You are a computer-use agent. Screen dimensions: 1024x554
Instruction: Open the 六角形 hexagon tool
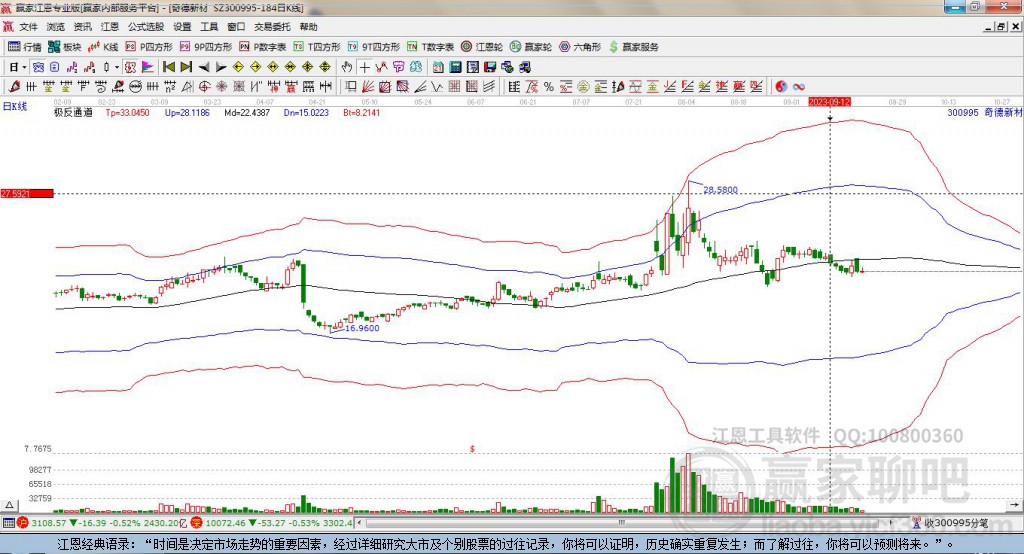(580, 47)
